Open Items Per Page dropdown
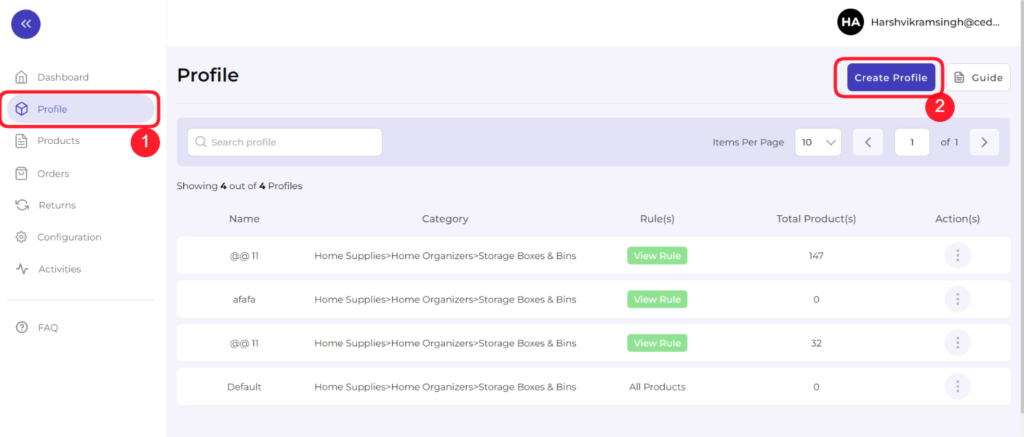This screenshot has width=1024, height=437. pos(818,142)
